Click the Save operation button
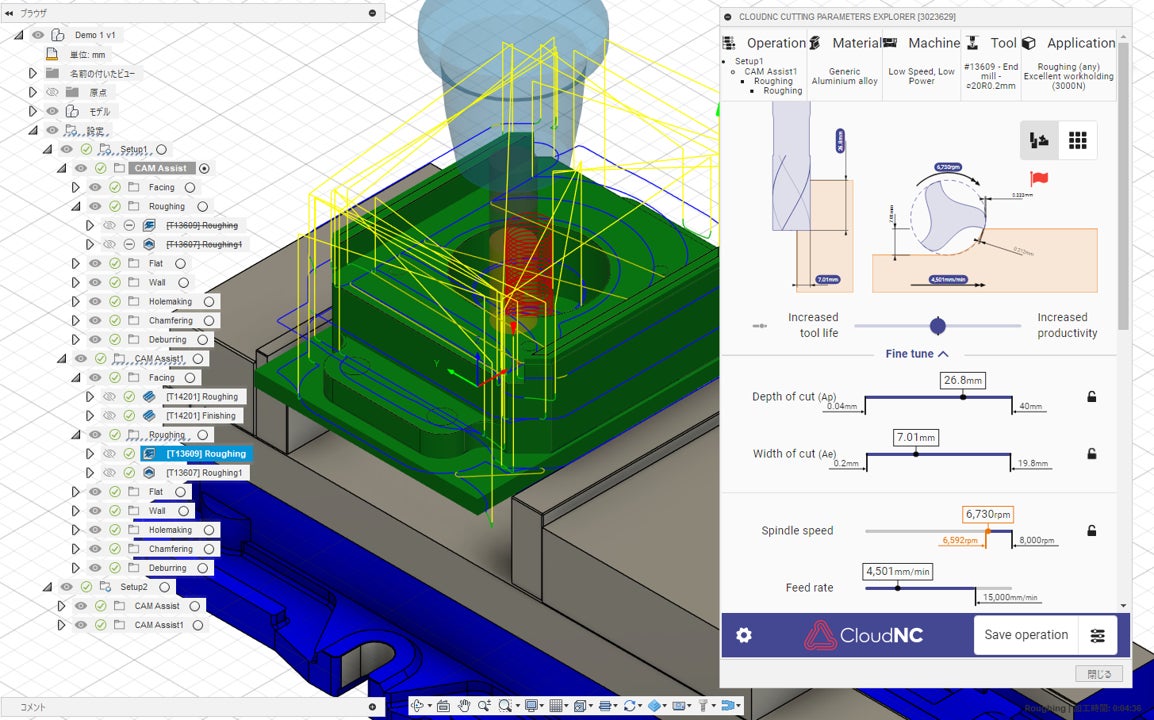 pos(1025,635)
